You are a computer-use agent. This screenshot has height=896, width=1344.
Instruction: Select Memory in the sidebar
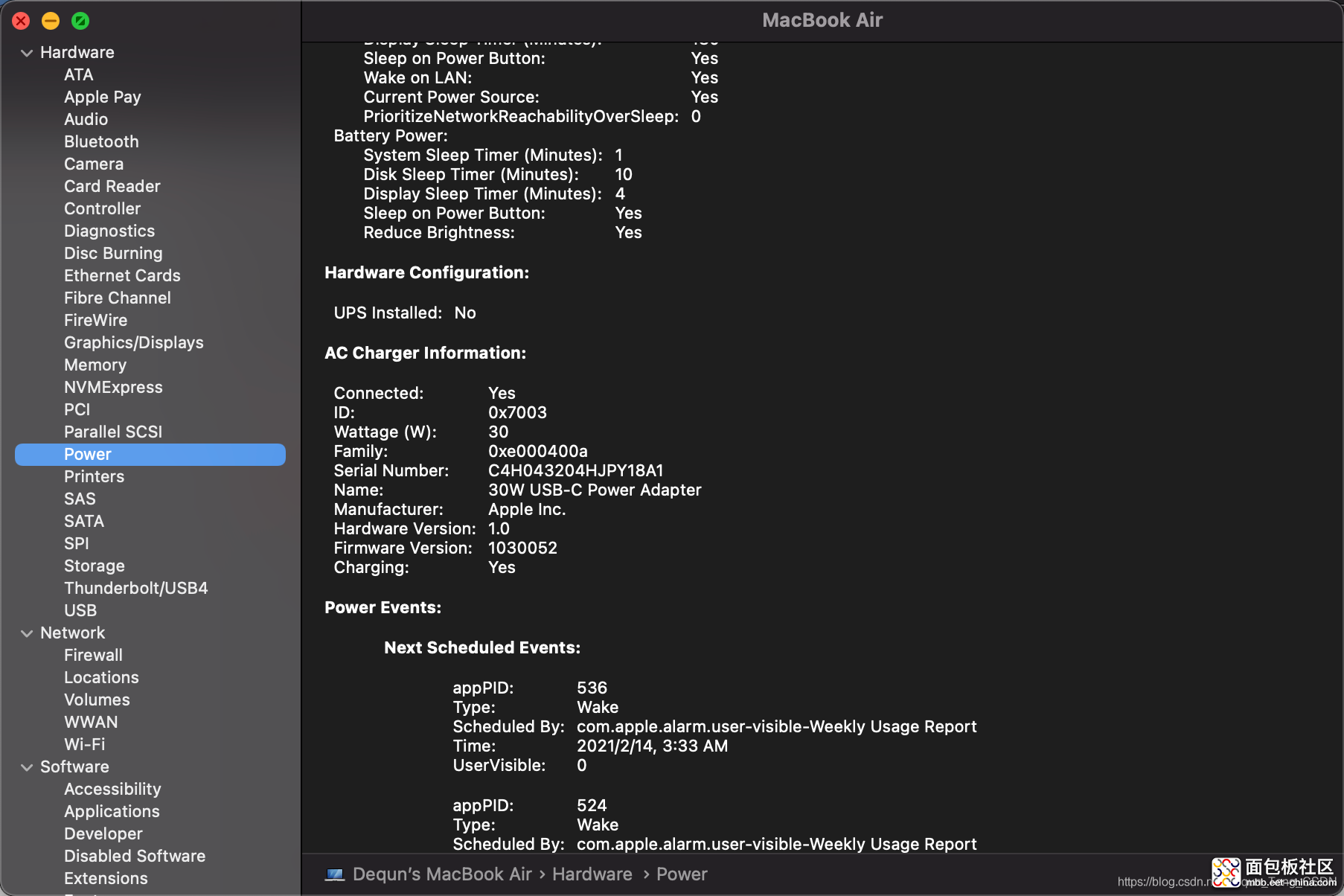click(95, 365)
